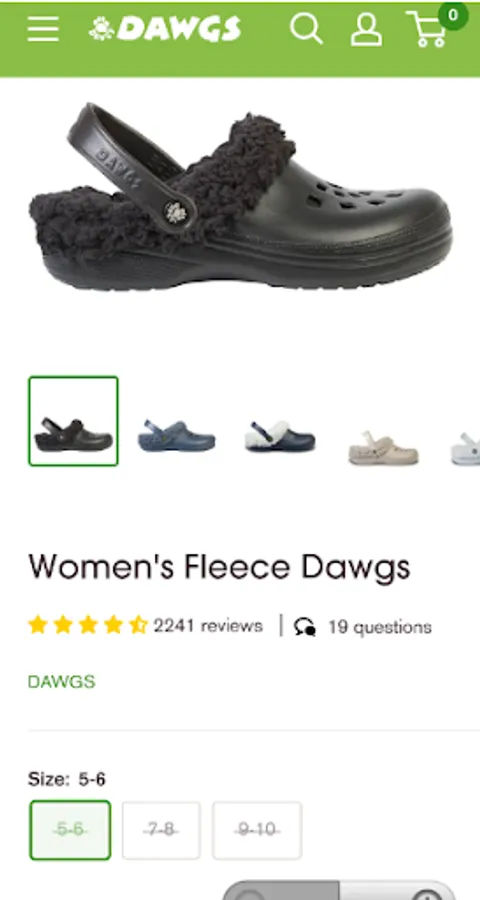Select size 7-8 option
Image resolution: width=480 pixels, height=900 pixels.
pyautogui.click(x=161, y=830)
